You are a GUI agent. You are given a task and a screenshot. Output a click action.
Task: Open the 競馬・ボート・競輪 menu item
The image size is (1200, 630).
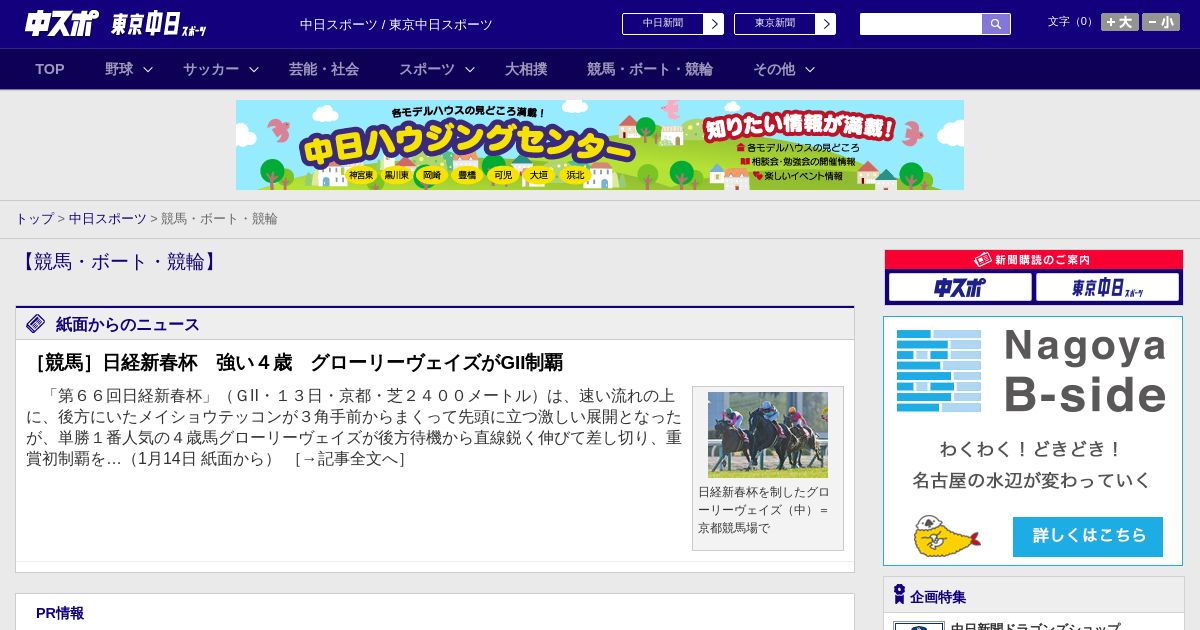(x=650, y=69)
